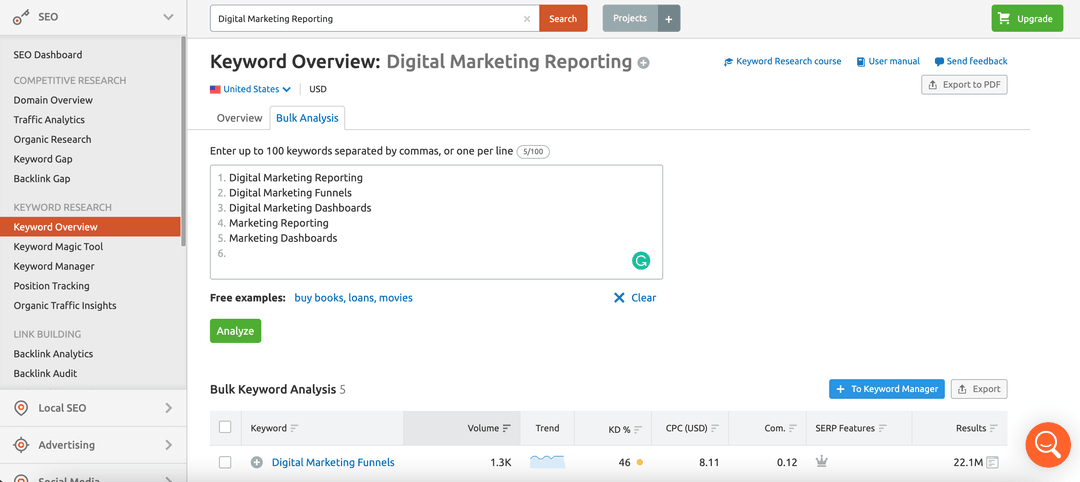This screenshot has width=1080, height=482.
Task: Open the SERP results icon beside 22.1M
Action: [993, 463]
